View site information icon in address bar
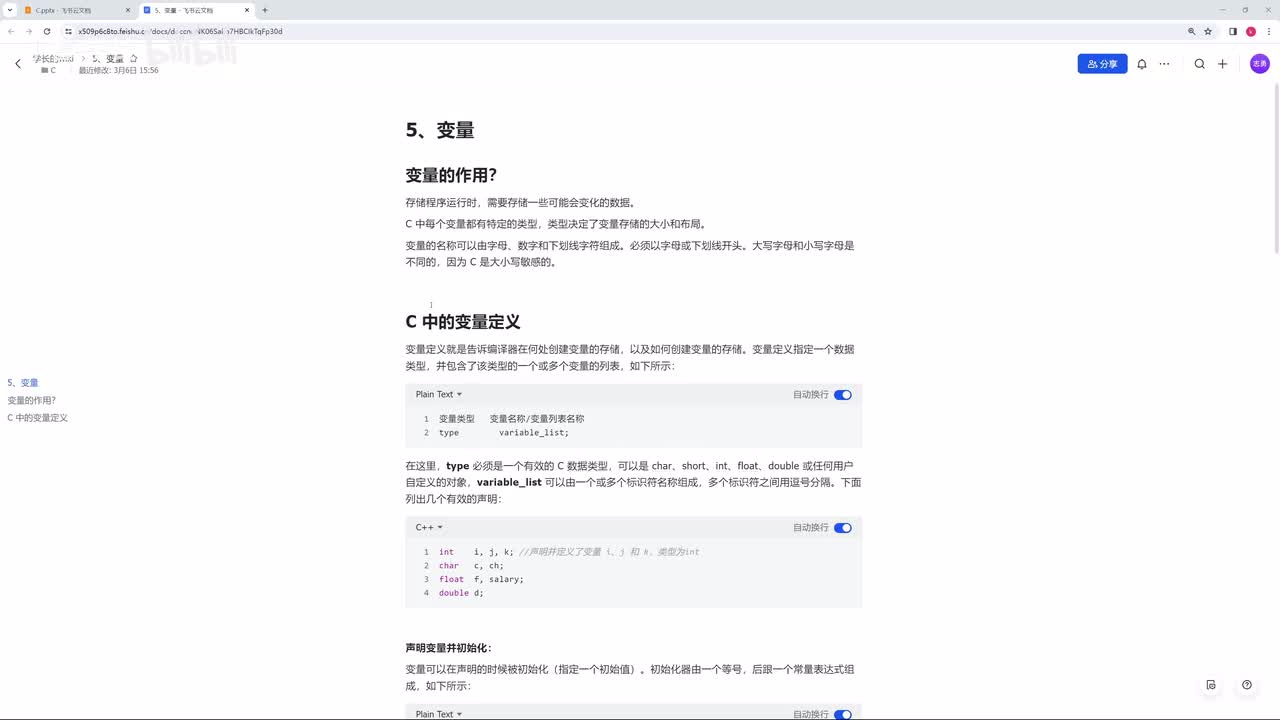Screen dimensions: 1280x720 pyautogui.click(x=70, y=31)
